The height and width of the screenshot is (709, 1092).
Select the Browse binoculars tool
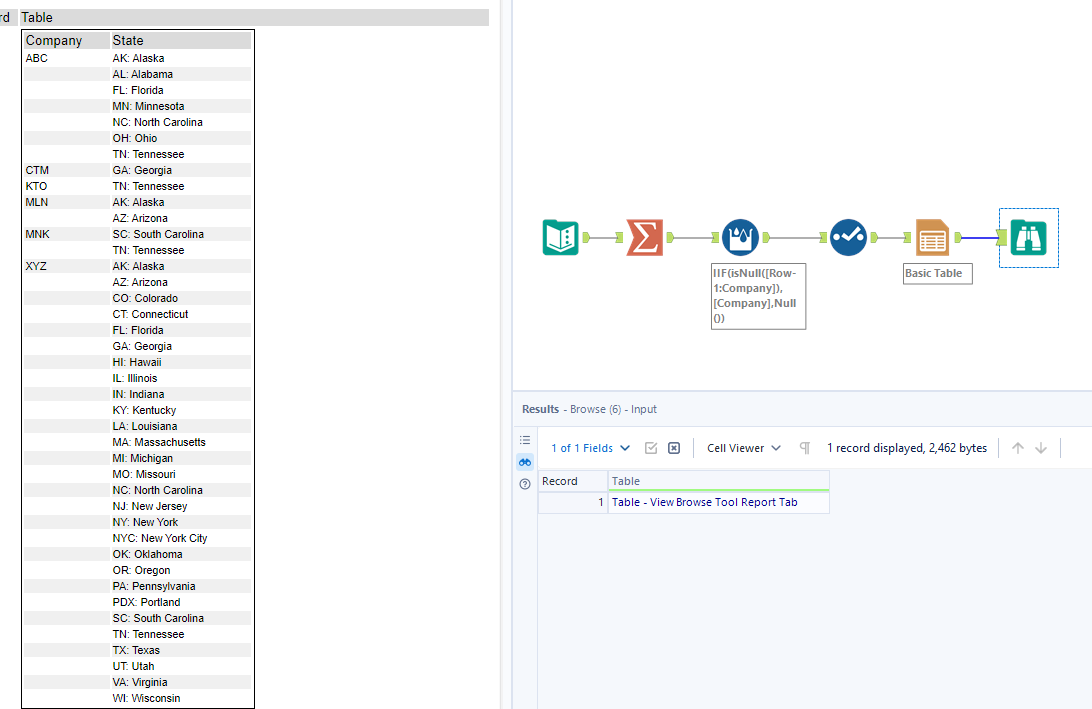pos(1028,237)
